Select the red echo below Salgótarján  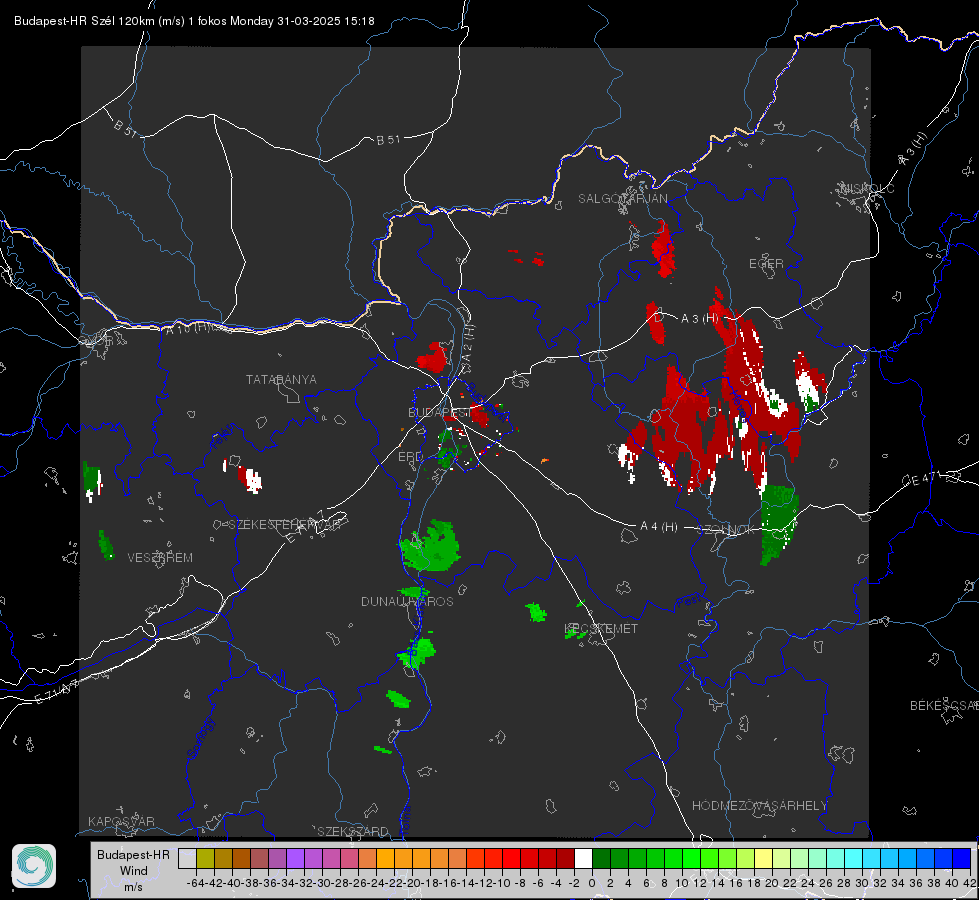click(663, 250)
